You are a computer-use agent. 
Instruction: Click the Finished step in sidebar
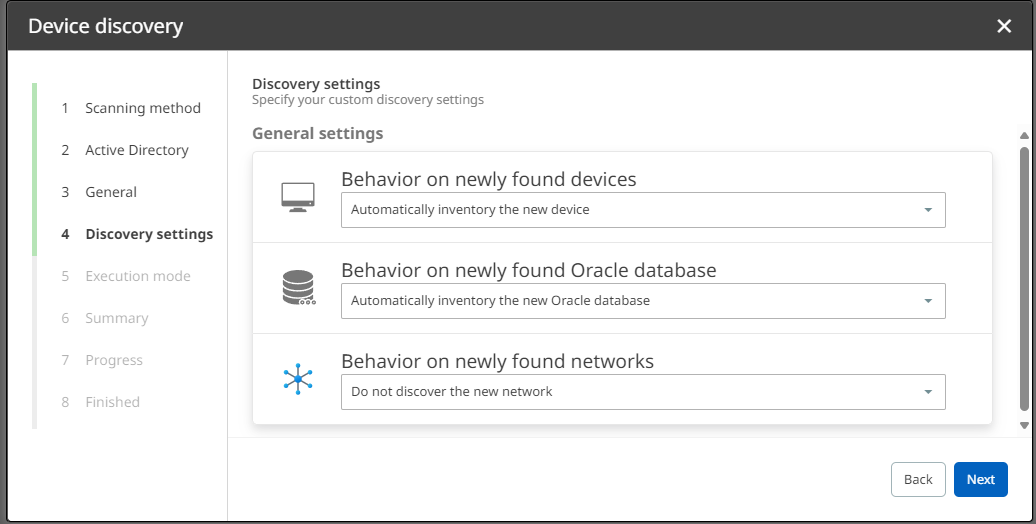pos(112,402)
